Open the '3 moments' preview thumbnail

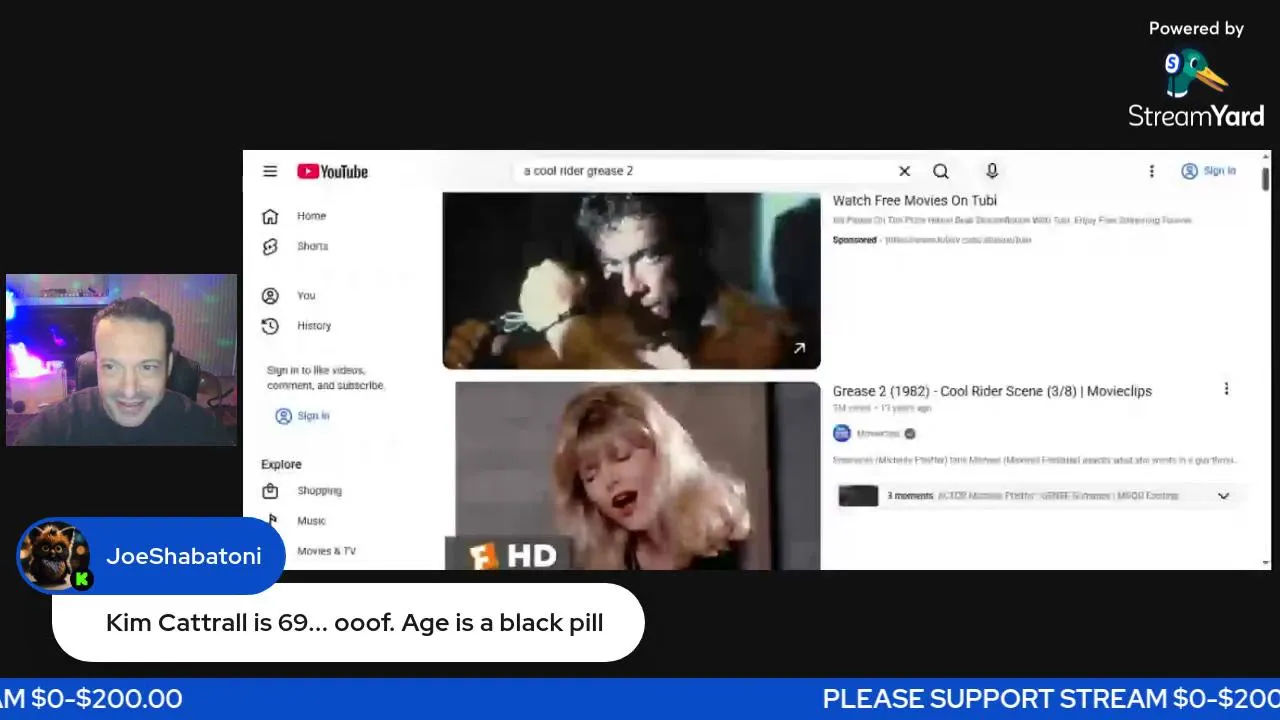click(858, 495)
